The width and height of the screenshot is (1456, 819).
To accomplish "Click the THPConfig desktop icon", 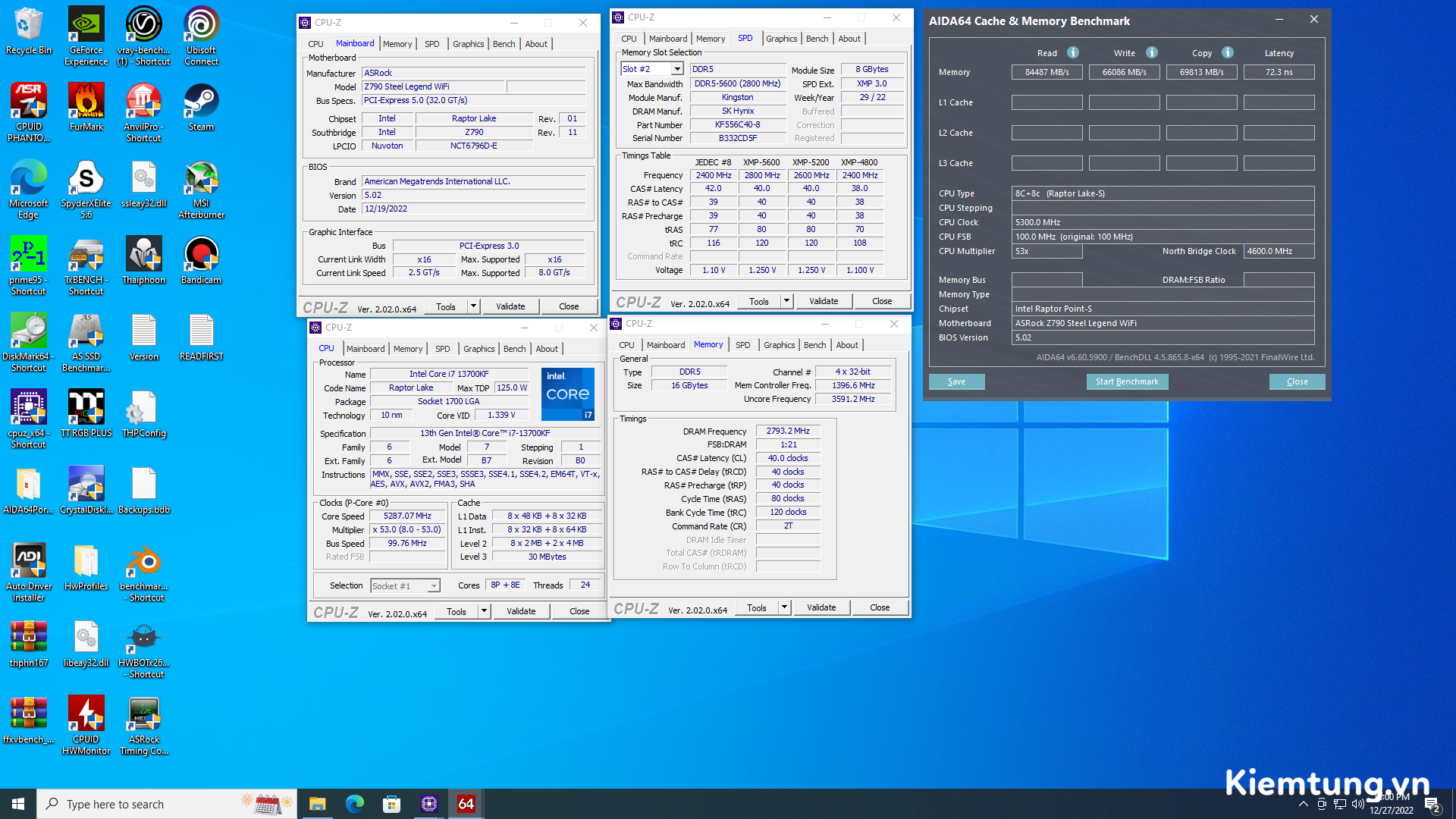I will [144, 413].
